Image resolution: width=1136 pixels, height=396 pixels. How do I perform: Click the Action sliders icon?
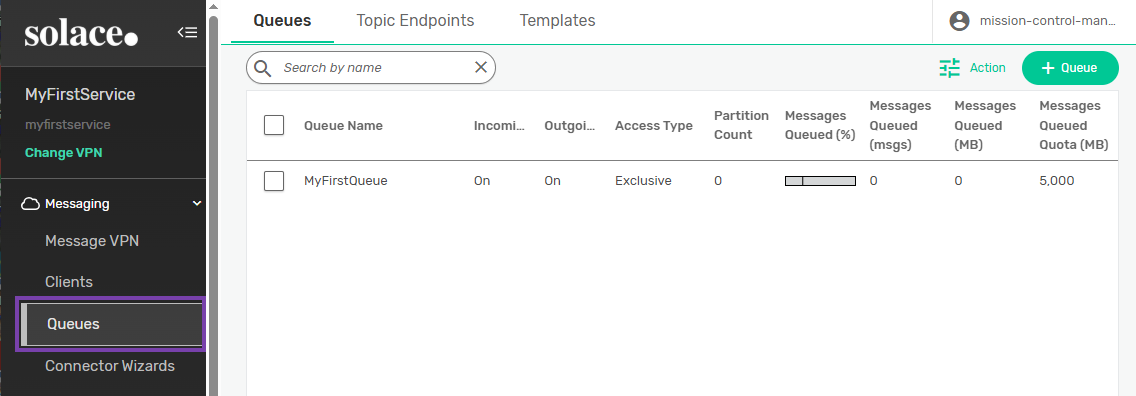(949, 68)
